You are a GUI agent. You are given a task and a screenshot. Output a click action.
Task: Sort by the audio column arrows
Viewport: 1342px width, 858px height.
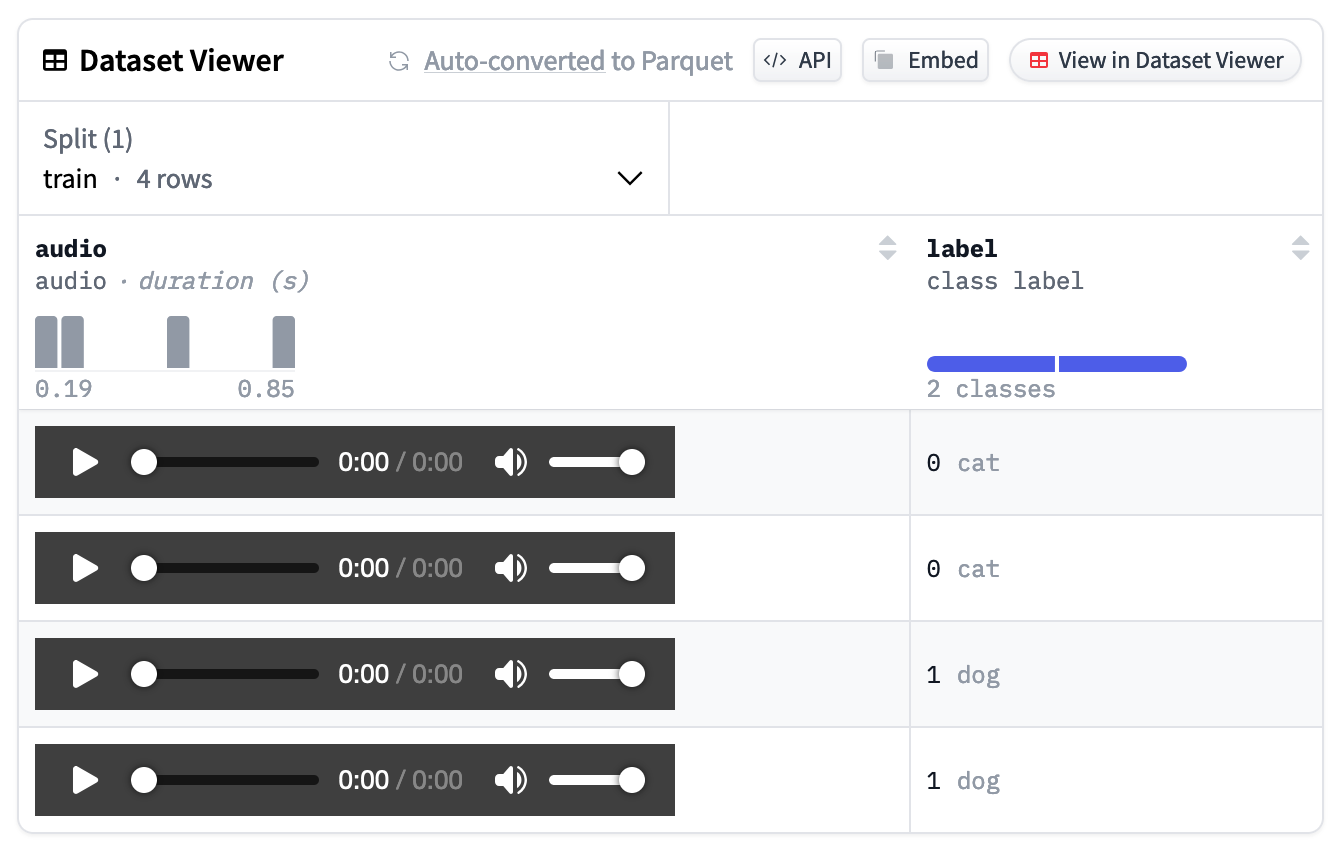point(887,248)
